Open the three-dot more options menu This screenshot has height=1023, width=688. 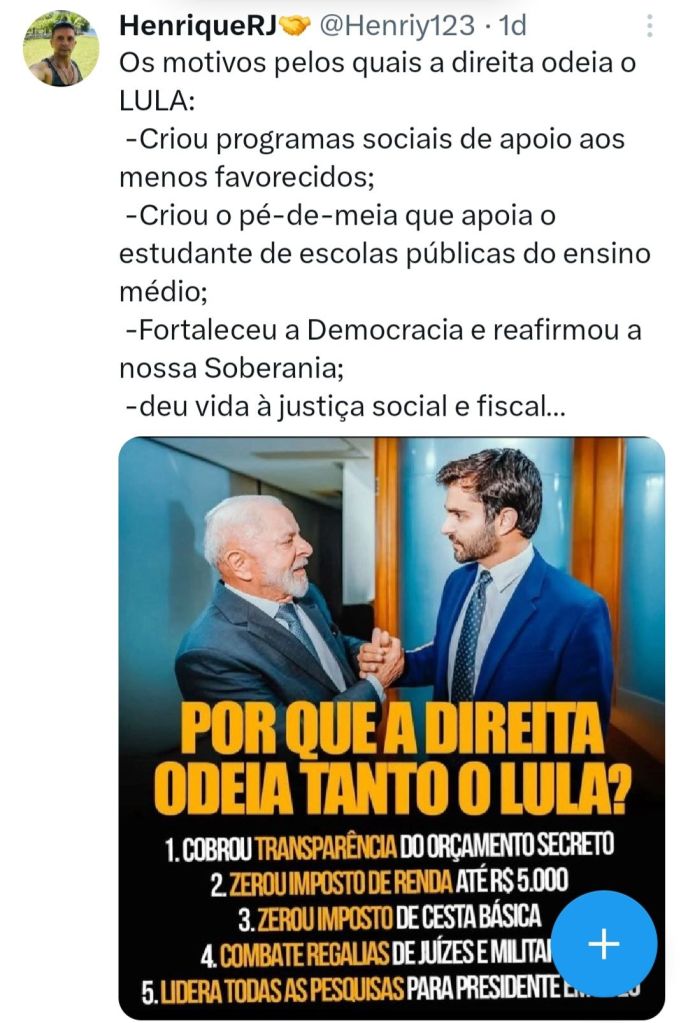click(x=649, y=25)
